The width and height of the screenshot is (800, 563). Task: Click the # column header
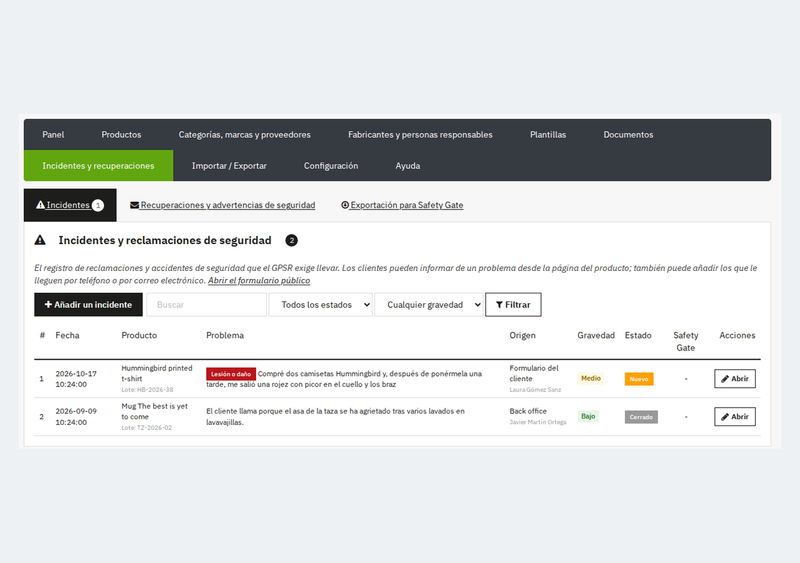[42, 335]
